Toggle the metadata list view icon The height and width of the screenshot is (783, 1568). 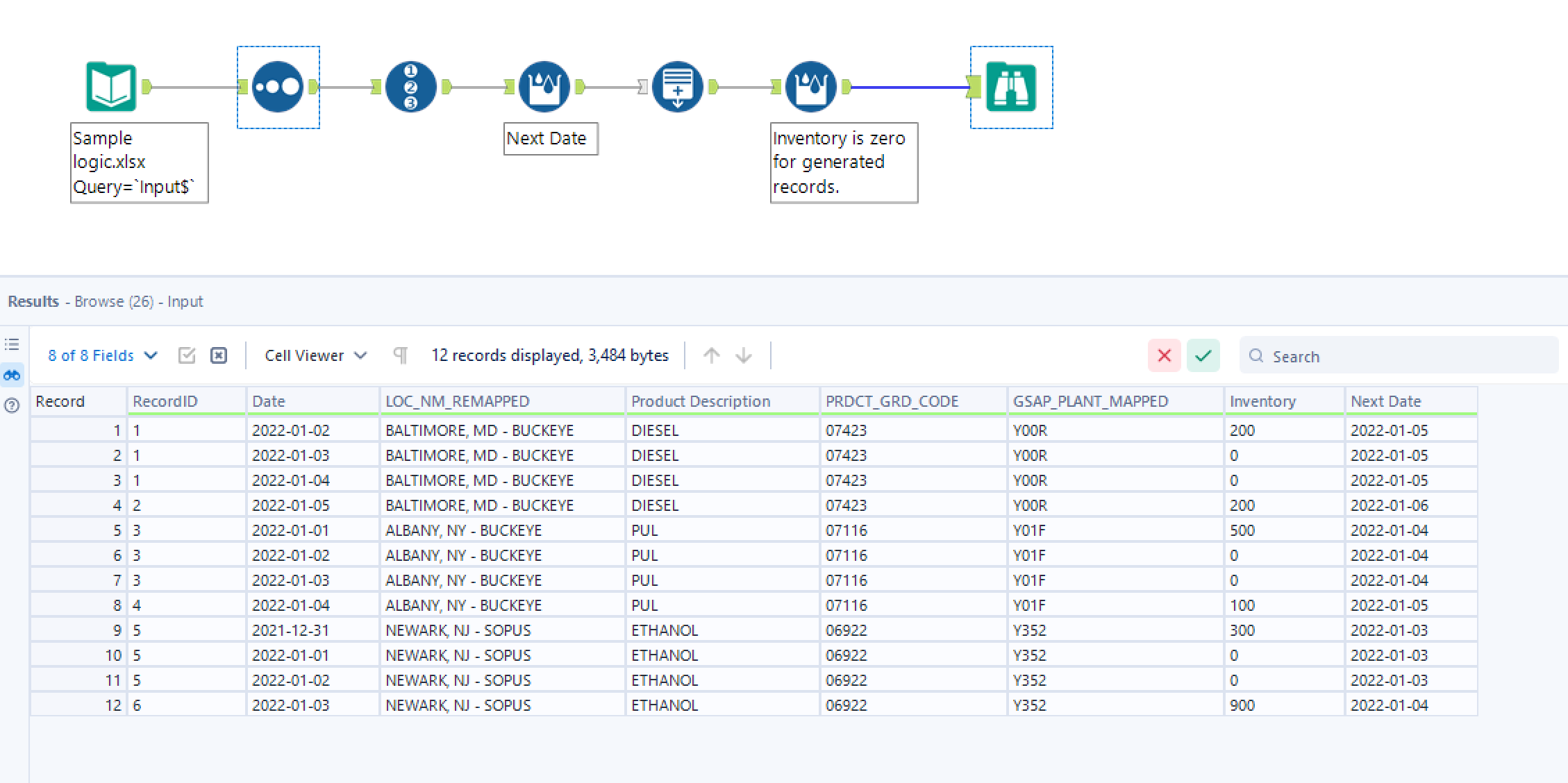[12, 344]
